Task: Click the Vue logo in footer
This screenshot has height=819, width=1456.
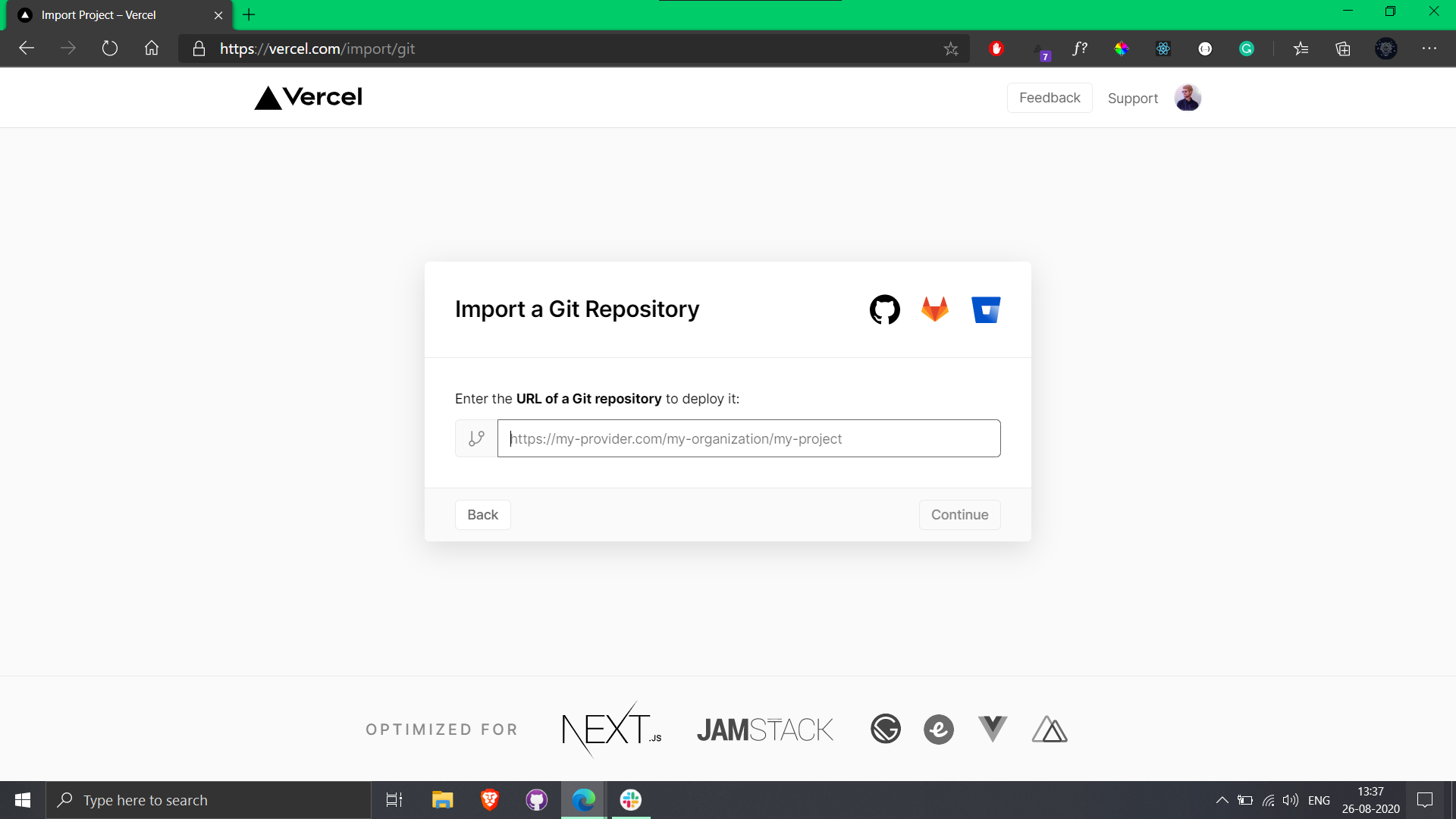Action: tap(993, 730)
